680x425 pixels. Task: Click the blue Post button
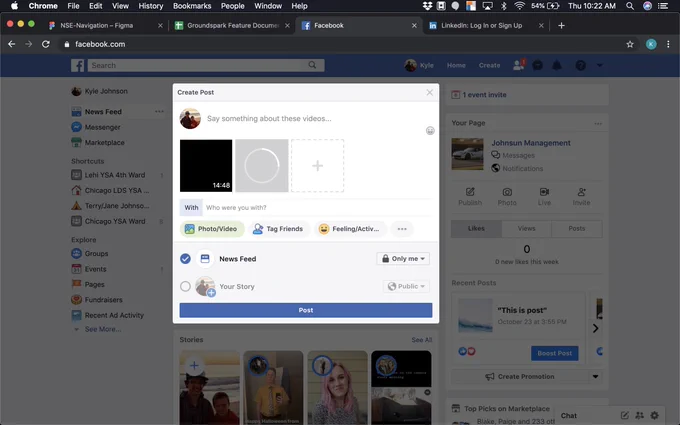point(306,310)
